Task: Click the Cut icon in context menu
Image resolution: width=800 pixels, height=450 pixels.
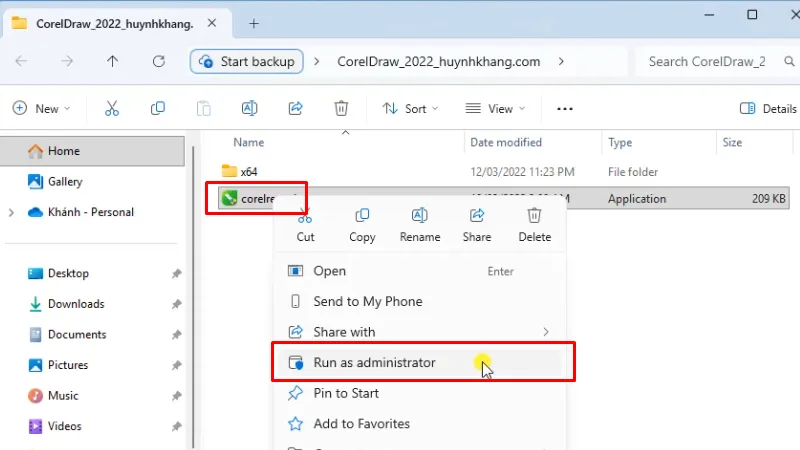Action: [306, 216]
